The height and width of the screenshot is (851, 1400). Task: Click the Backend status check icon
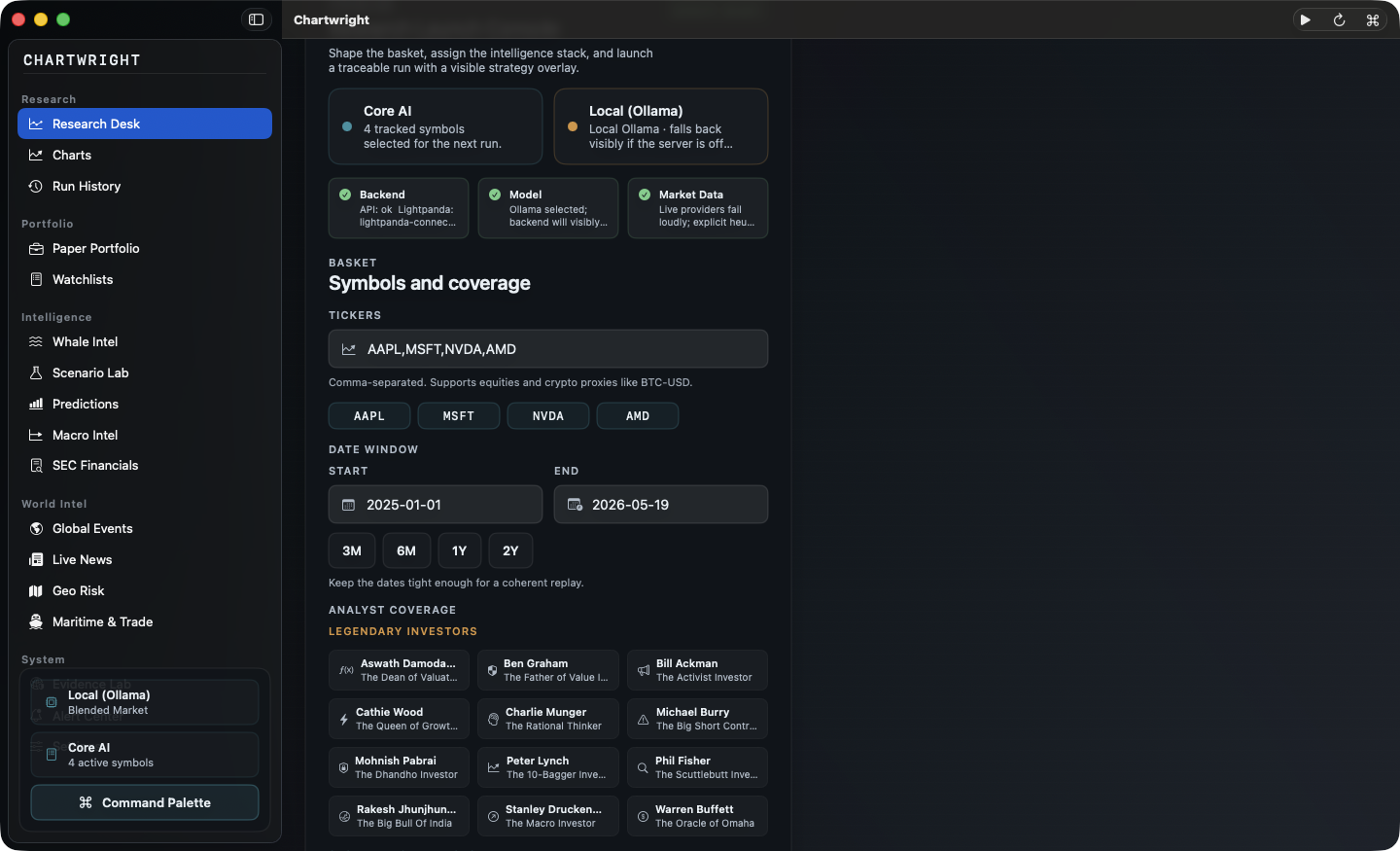(345, 195)
